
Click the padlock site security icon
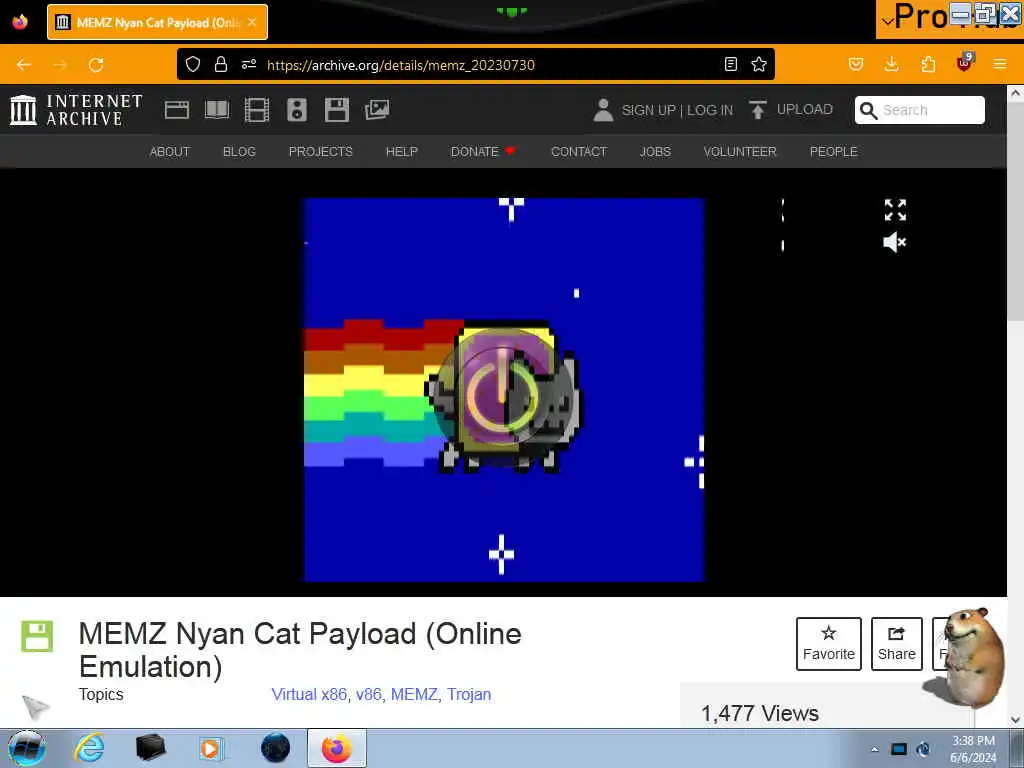(x=221, y=64)
